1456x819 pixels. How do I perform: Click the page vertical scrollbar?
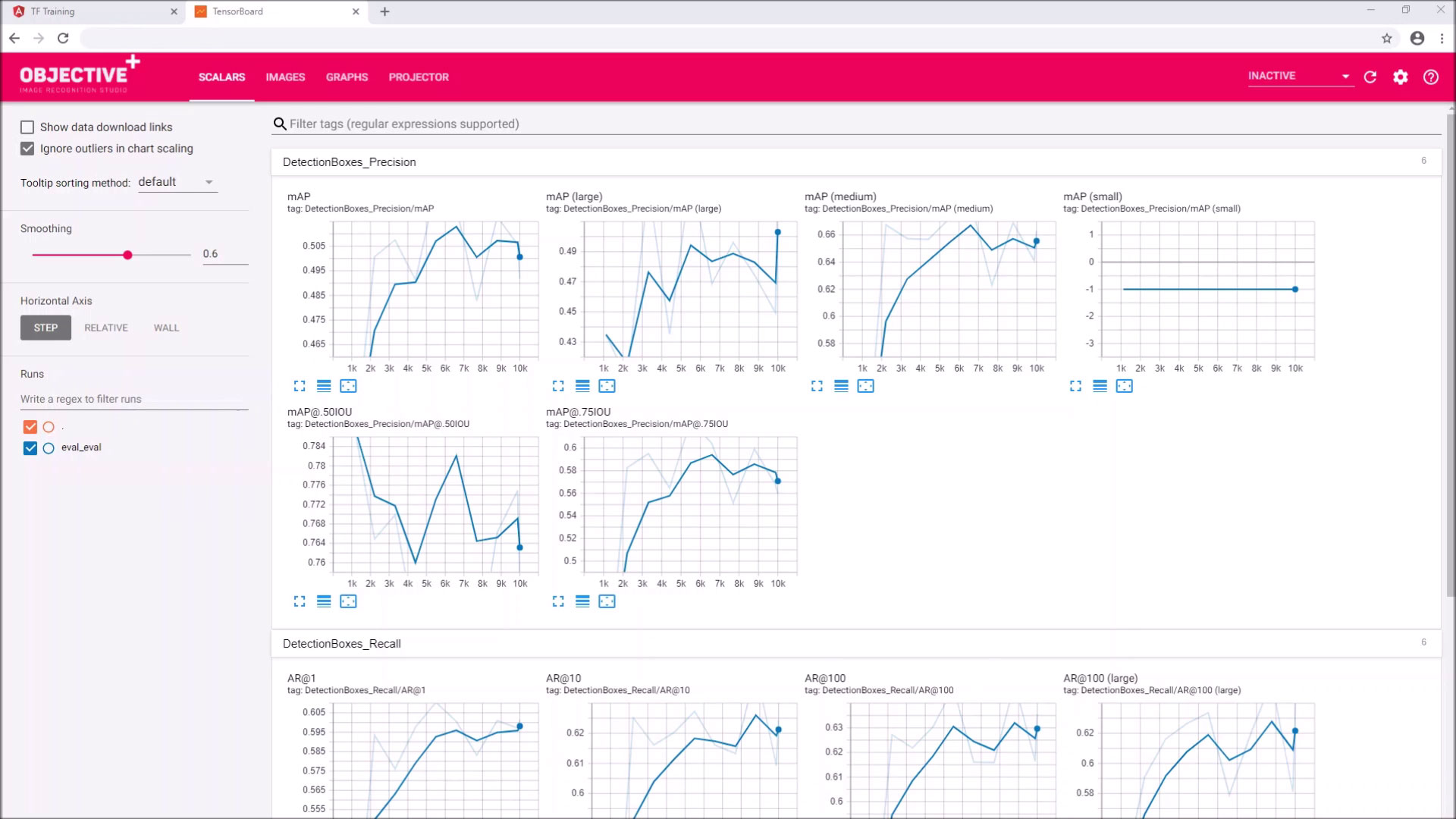[1451, 356]
